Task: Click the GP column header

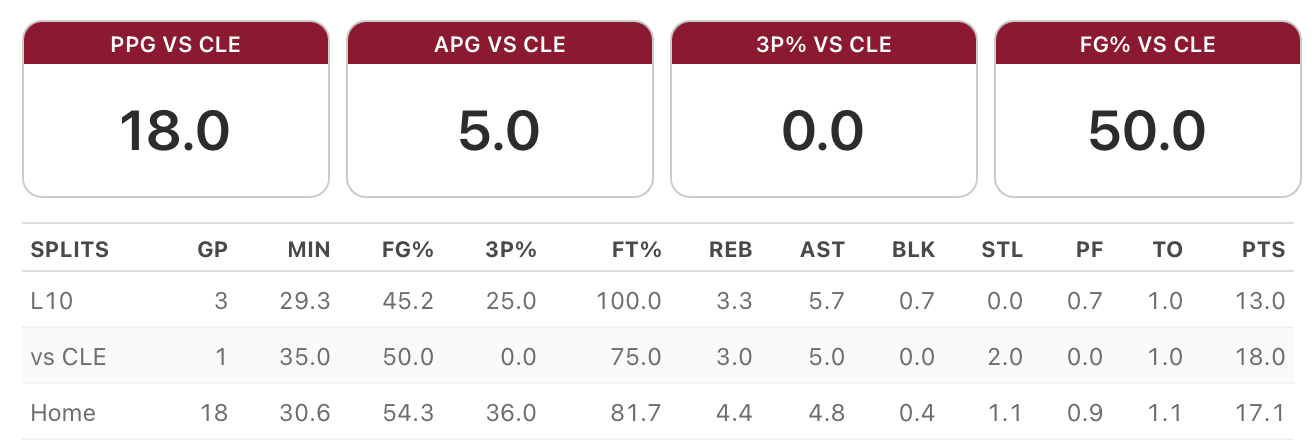Action: (x=213, y=250)
